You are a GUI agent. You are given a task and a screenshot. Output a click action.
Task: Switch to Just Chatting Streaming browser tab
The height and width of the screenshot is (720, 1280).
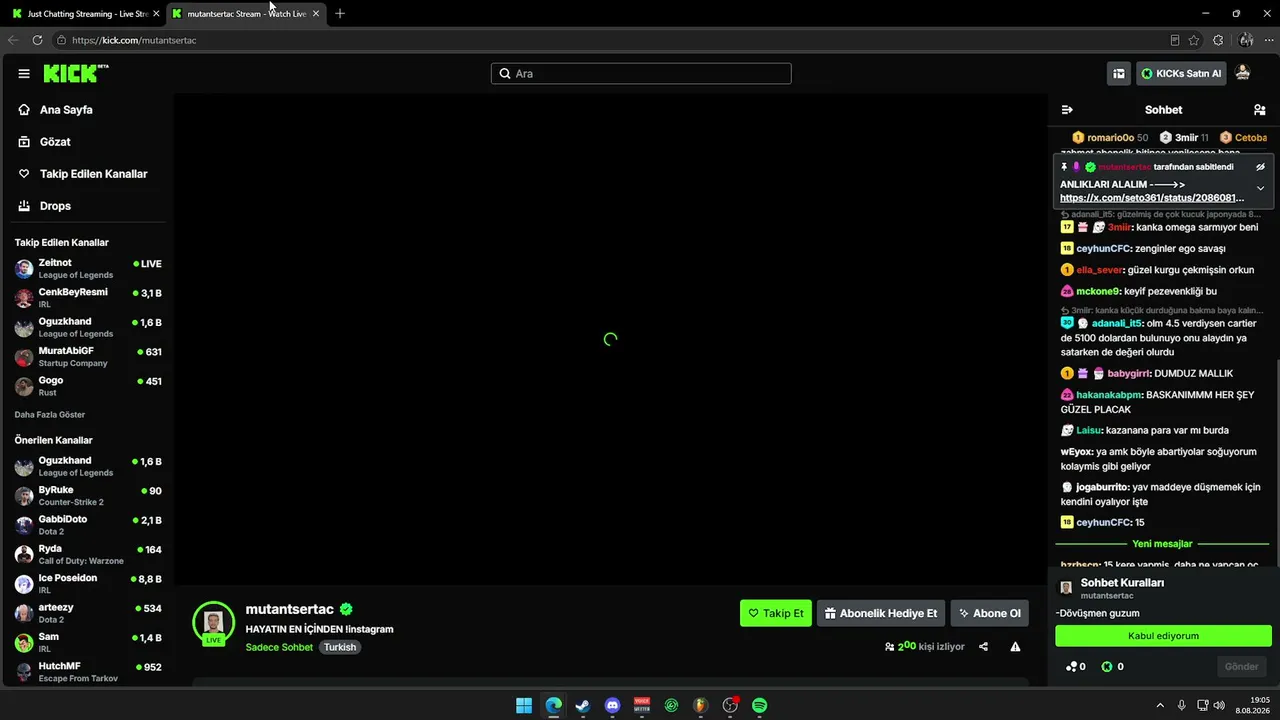[85, 14]
